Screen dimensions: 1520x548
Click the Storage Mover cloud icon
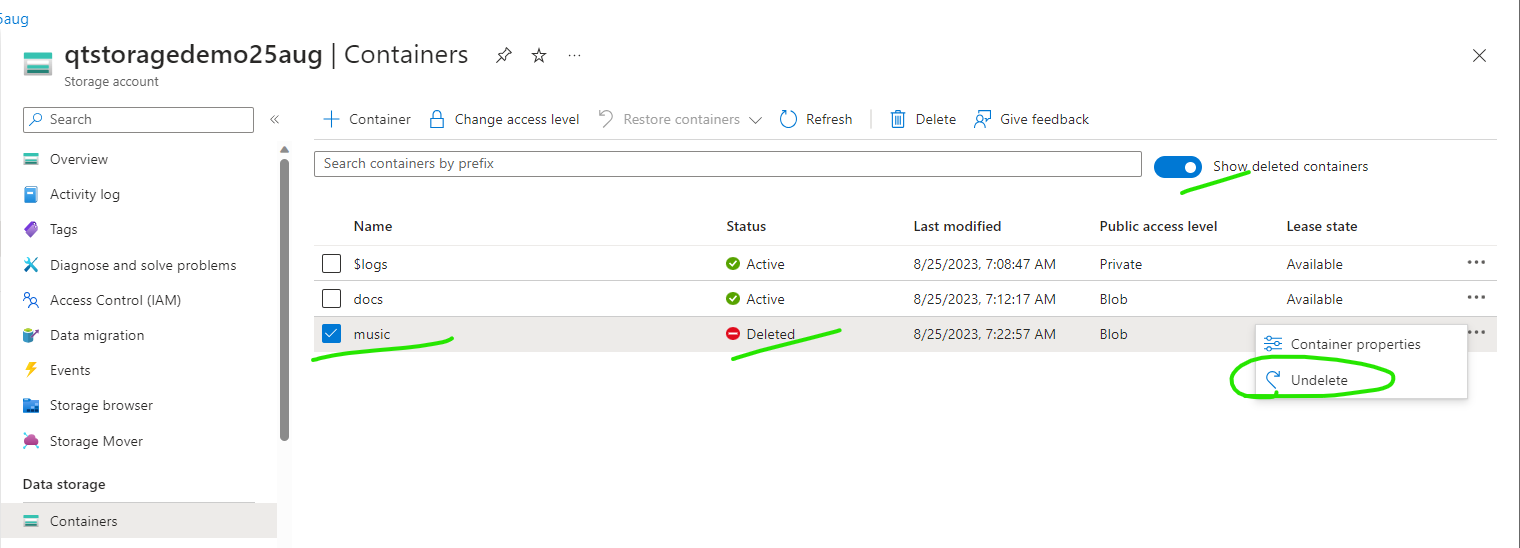point(32,441)
